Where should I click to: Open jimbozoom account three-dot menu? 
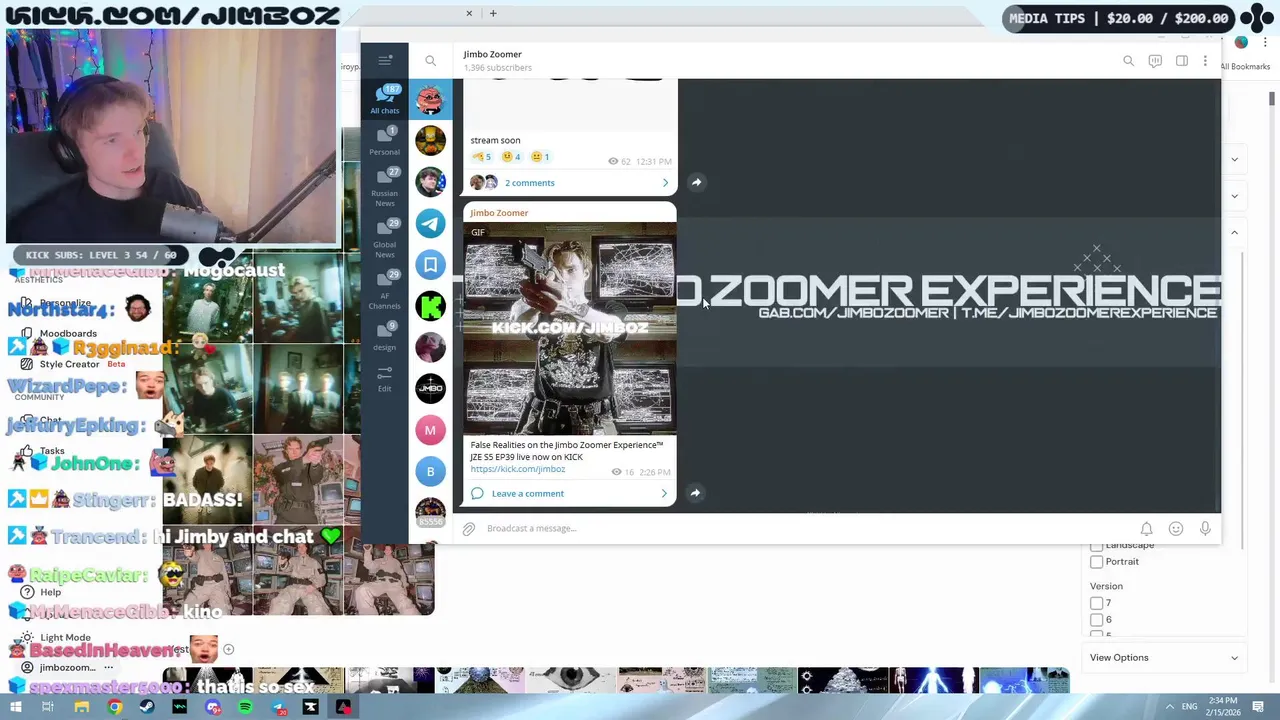point(108,667)
